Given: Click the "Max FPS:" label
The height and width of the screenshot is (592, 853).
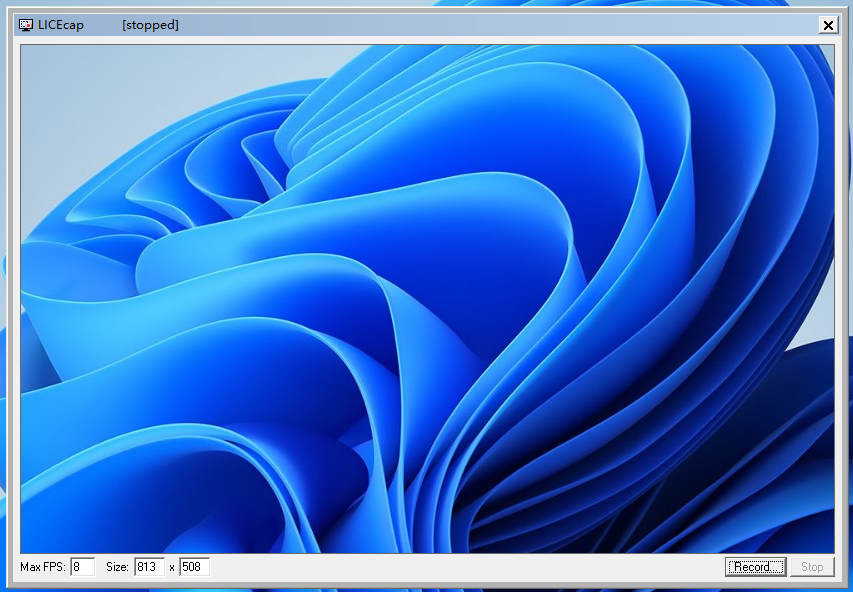Looking at the screenshot, I should 43,567.
